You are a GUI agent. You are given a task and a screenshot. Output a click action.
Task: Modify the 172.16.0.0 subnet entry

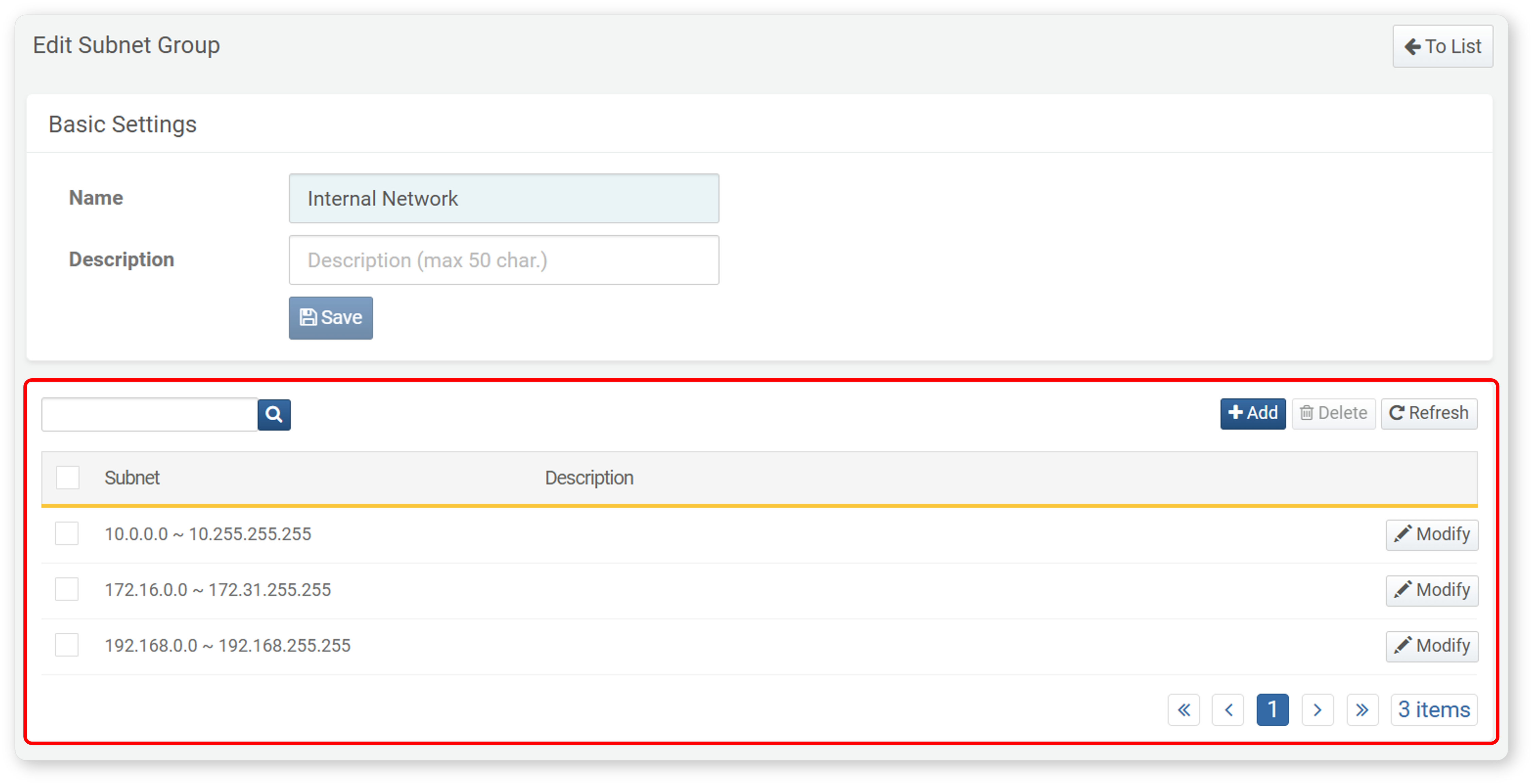coord(1432,590)
